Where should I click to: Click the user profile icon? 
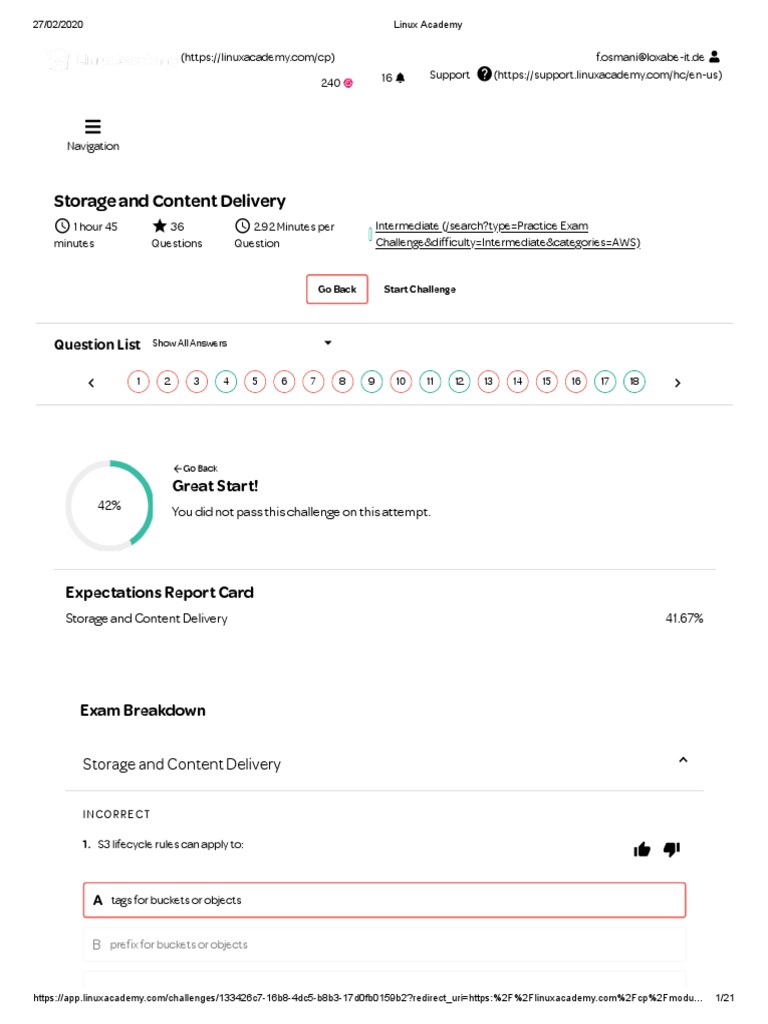coord(713,57)
